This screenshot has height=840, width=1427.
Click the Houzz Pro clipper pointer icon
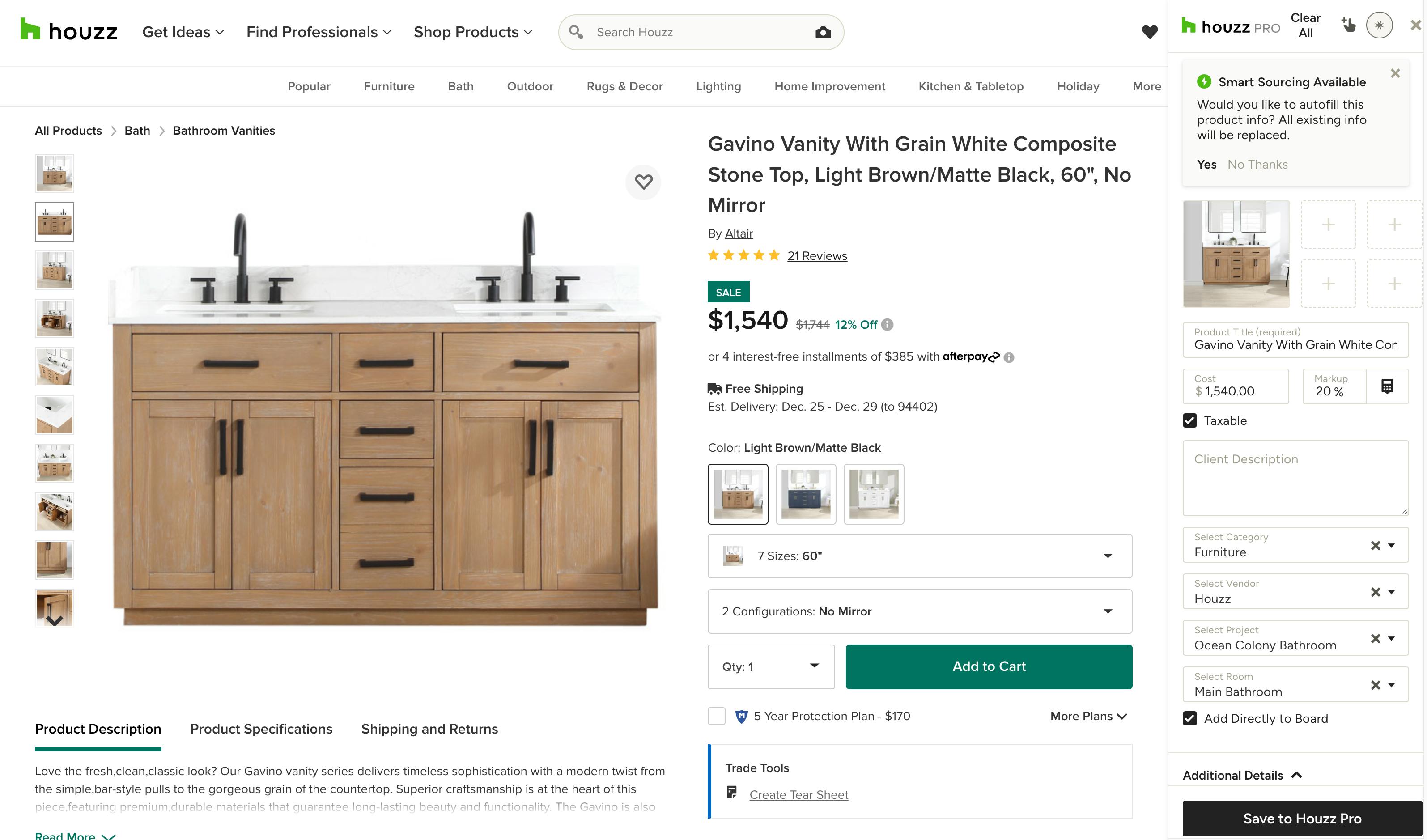coord(1348,25)
